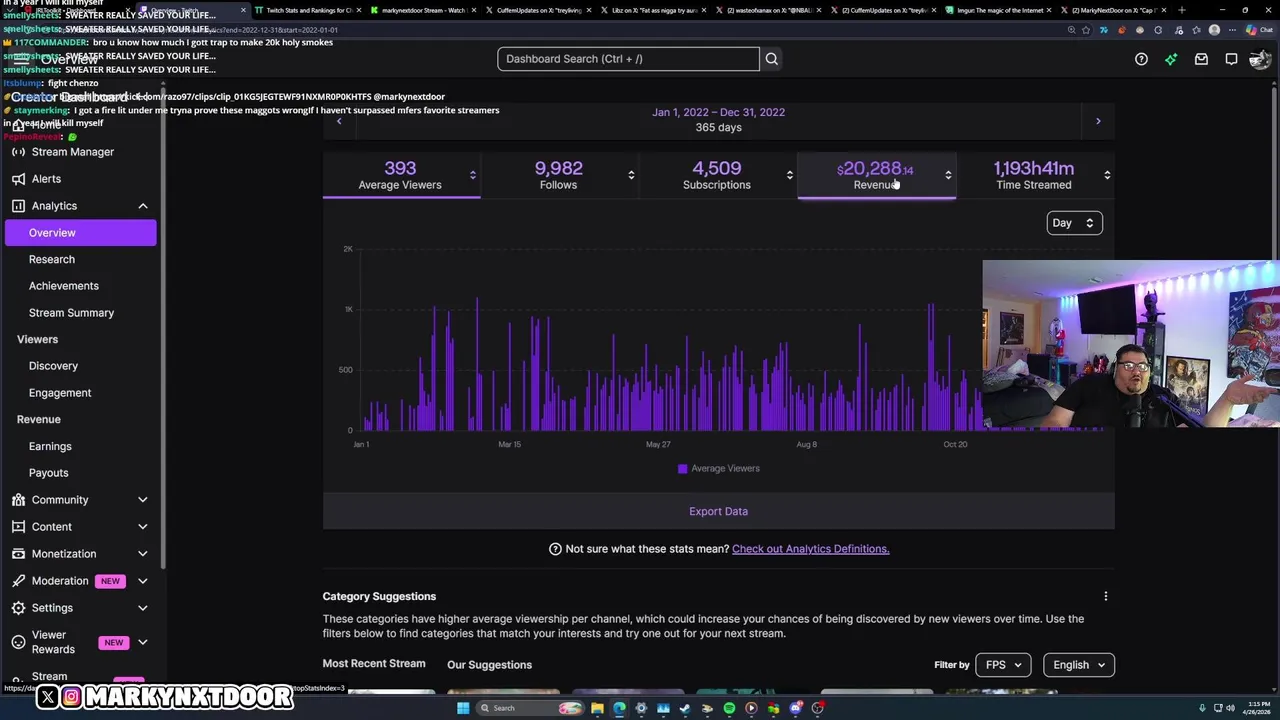Open the Payouts page

(x=49, y=473)
